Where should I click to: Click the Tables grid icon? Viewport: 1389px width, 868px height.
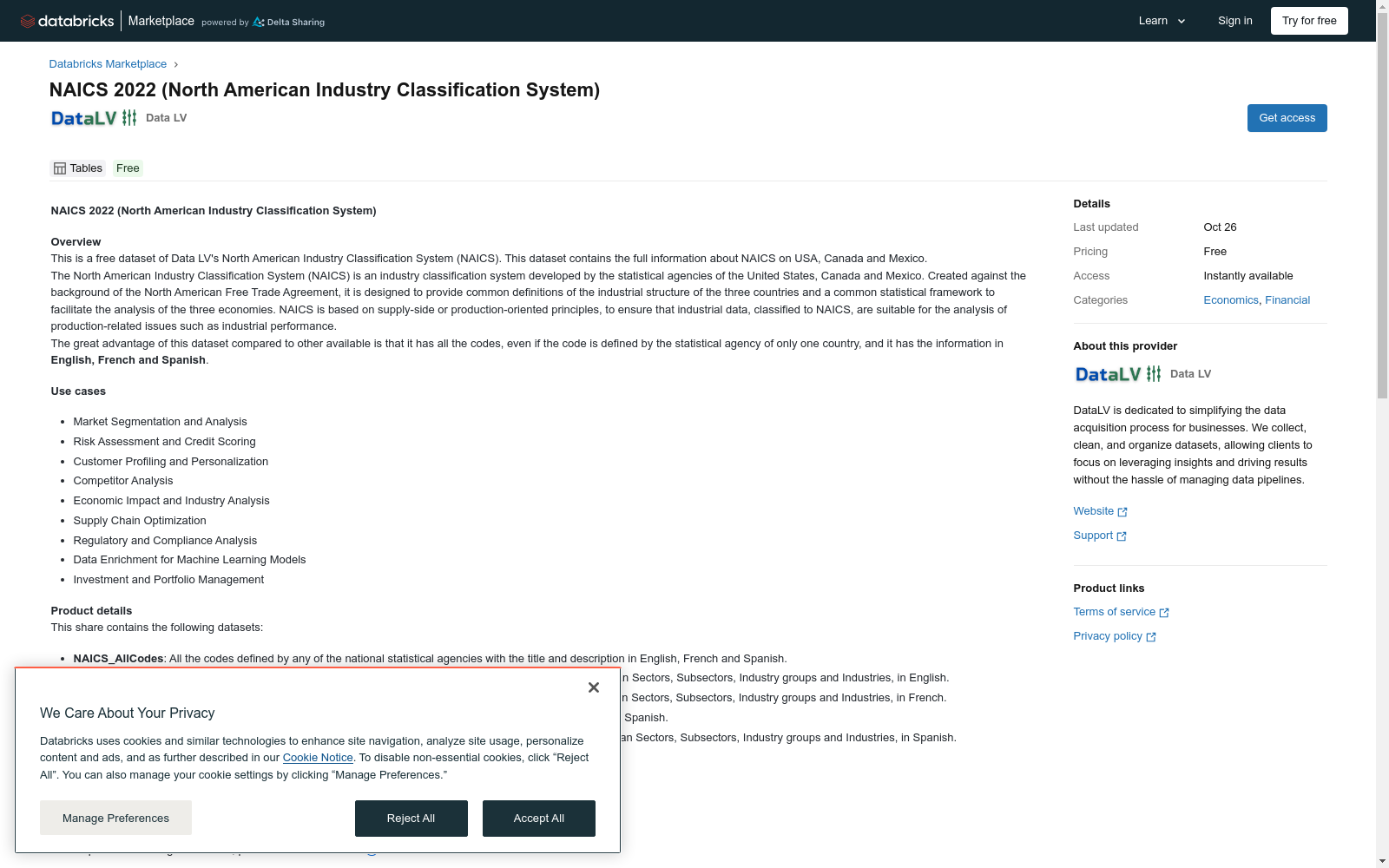(60, 168)
